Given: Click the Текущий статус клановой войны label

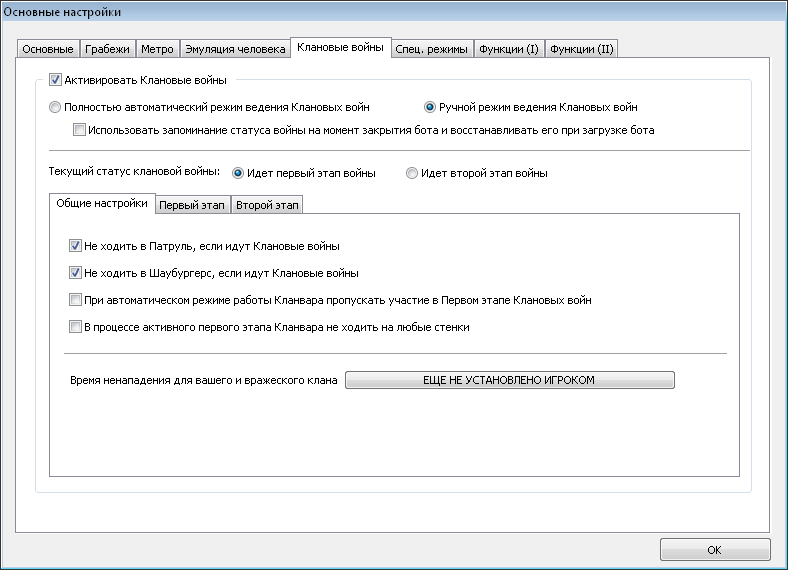Looking at the screenshot, I should pos(134,171).
